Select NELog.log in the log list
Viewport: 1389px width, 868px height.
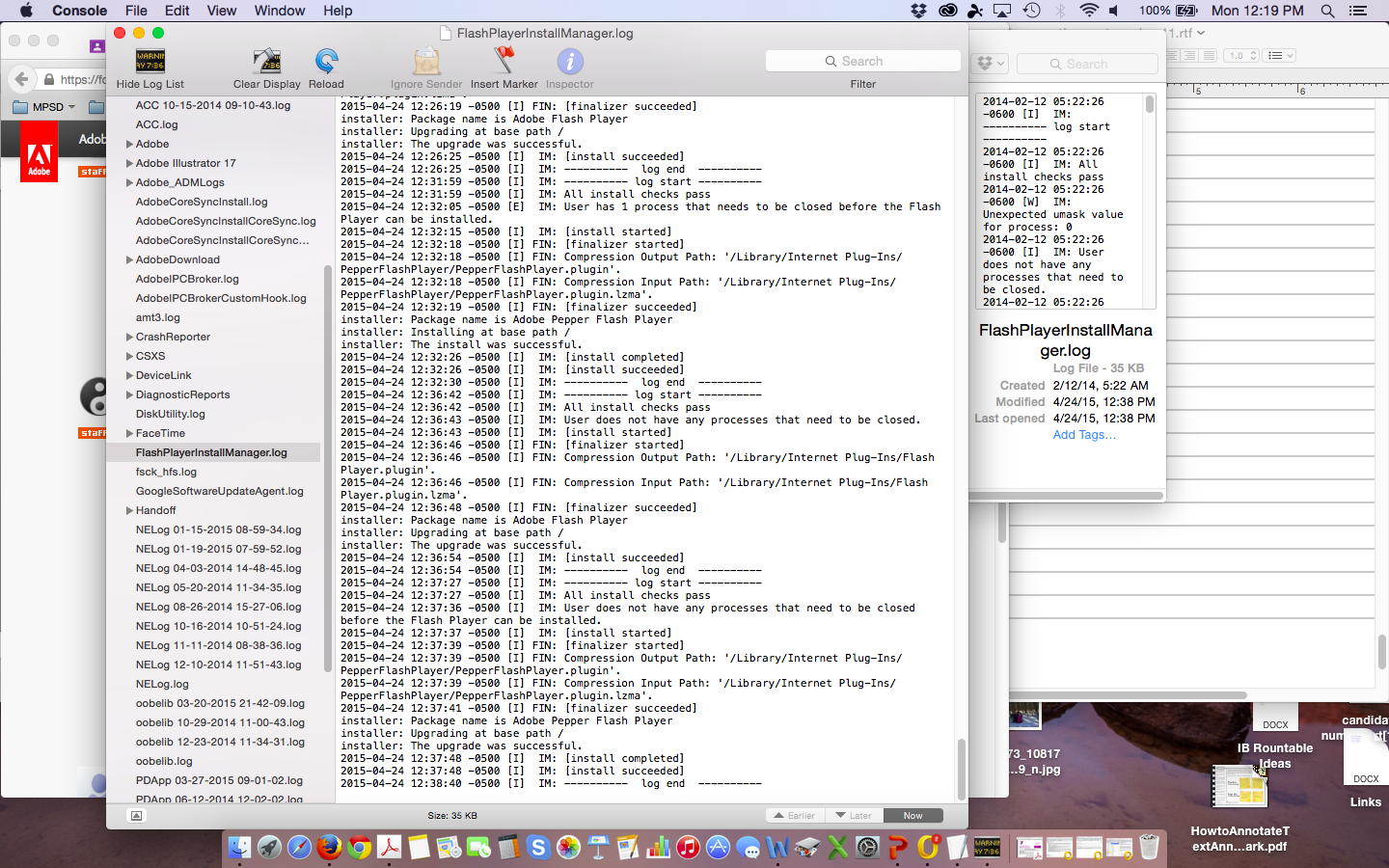click(x=162, y=684)
